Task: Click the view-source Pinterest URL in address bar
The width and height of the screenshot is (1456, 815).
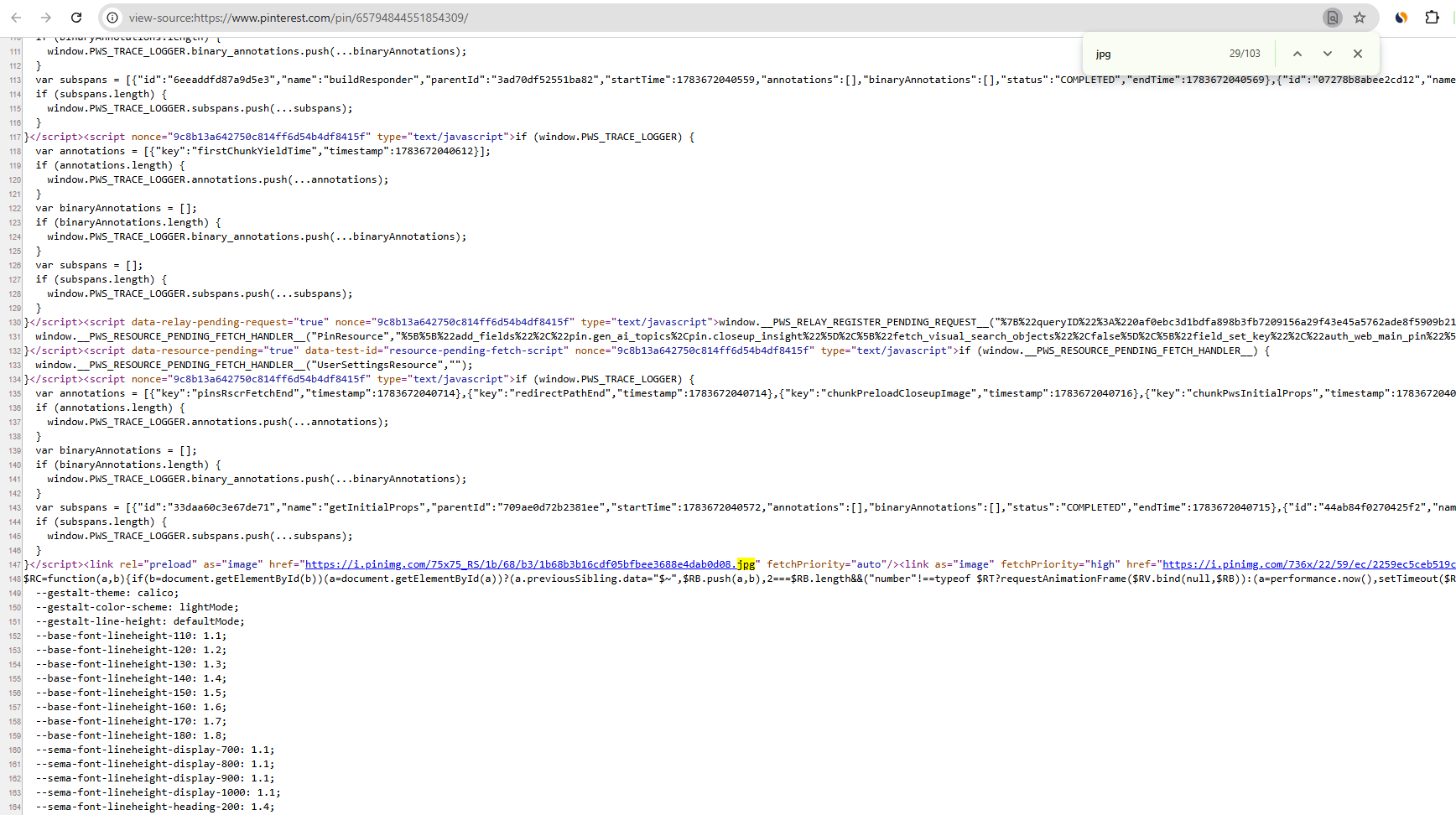Action: coord(299,18)
